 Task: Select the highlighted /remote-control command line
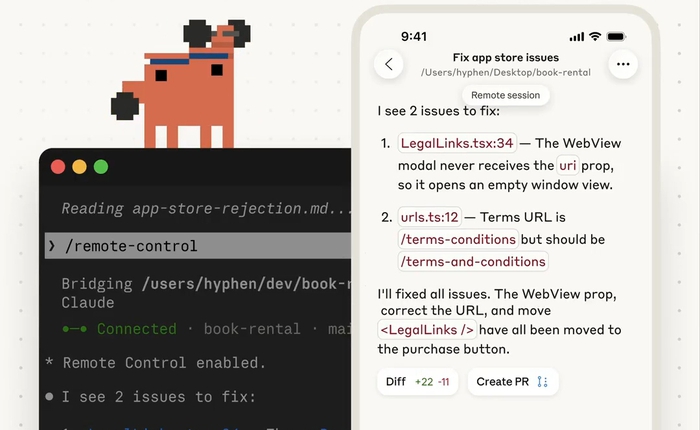click(200, 246)
